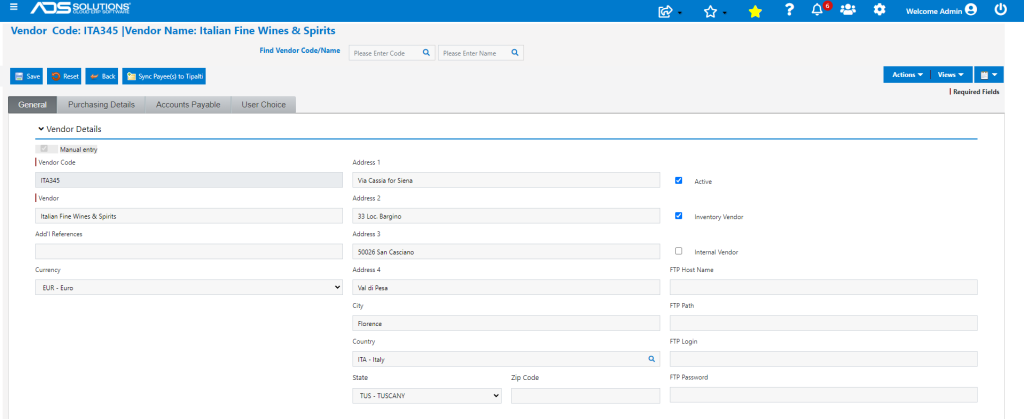The width and height of the screenshot is (1024, 419).
Task: Click the City field Florence
Action: point(506,323)
